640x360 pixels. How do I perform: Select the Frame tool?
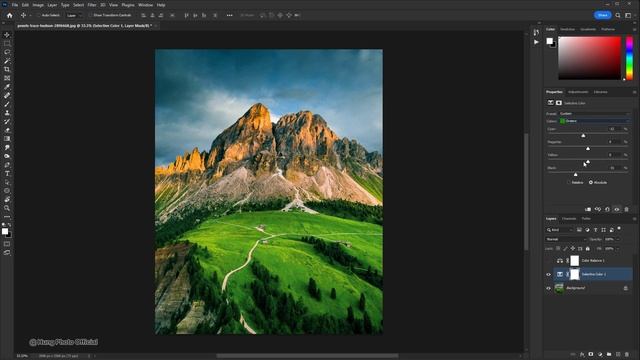tap(7, 78)
